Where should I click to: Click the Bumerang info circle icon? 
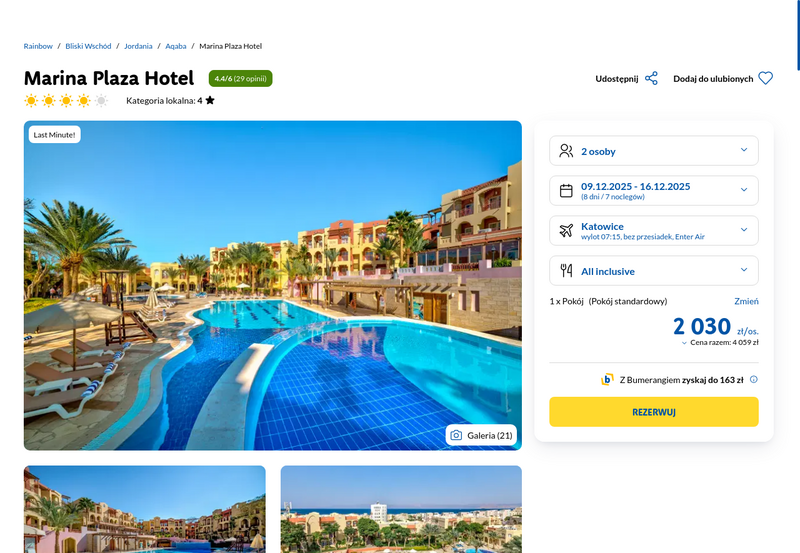point(754,379)
